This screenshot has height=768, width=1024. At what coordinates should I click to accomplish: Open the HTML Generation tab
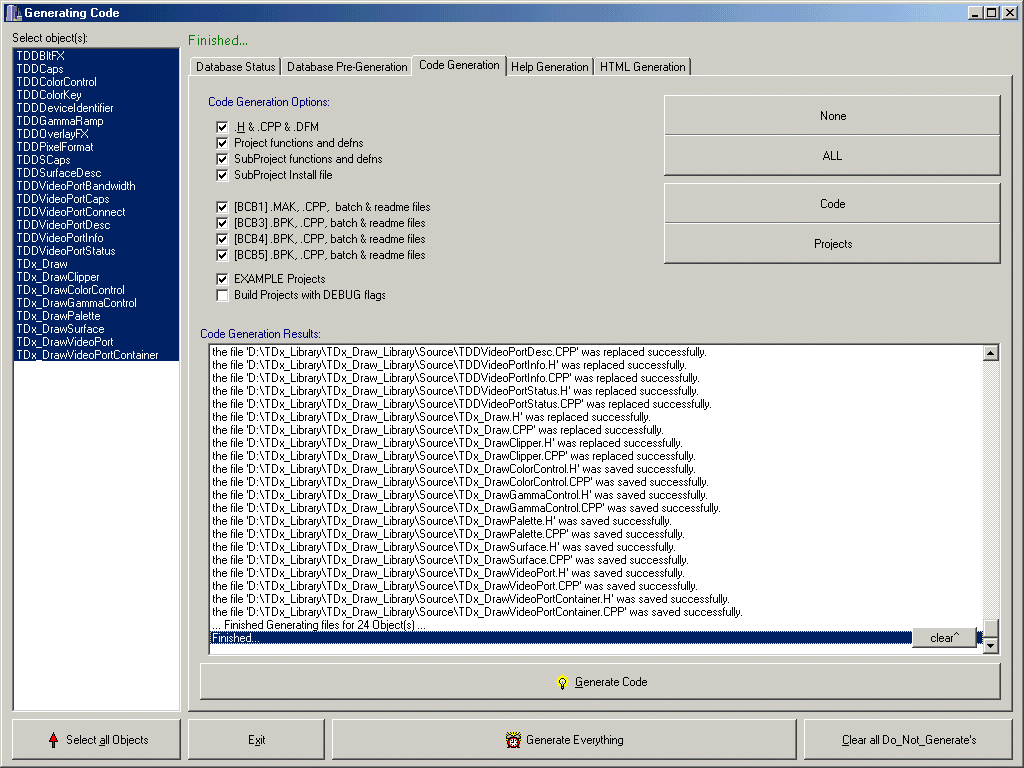(642, 67)
